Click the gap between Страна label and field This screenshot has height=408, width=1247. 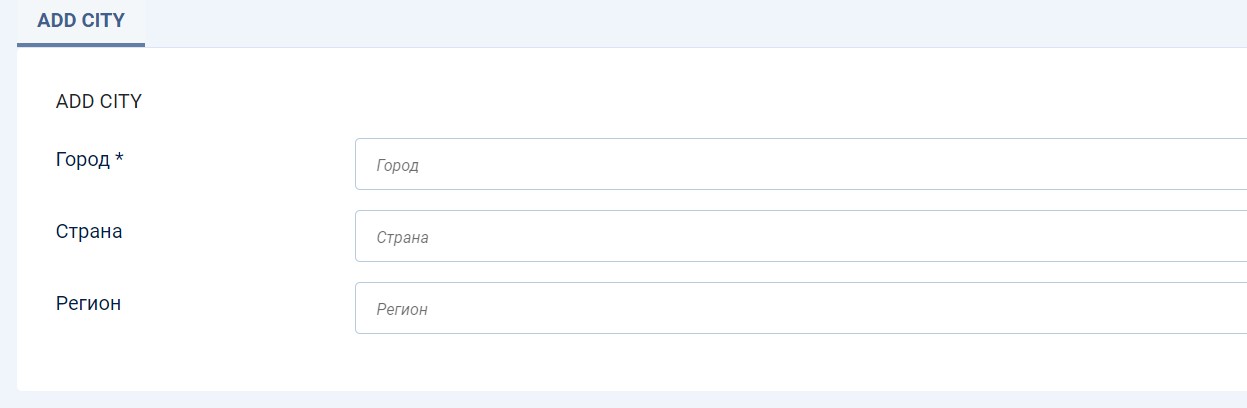click(240, 235)
